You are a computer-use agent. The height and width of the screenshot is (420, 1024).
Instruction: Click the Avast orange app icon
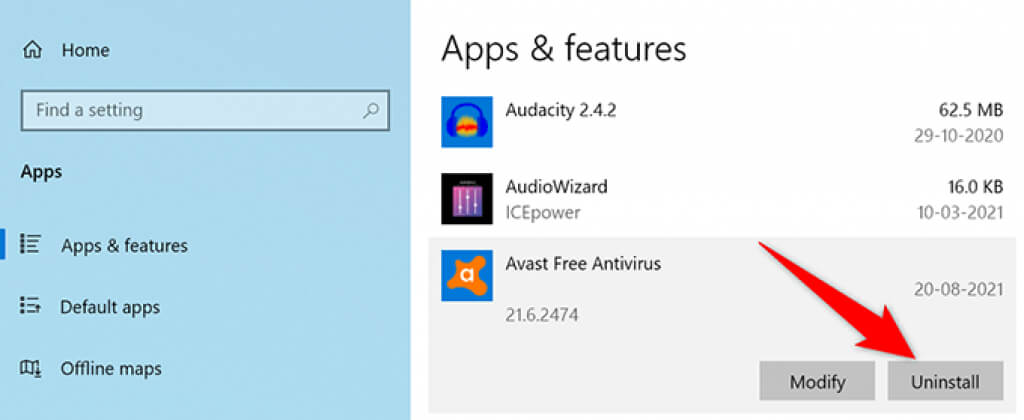coord(466,276)
